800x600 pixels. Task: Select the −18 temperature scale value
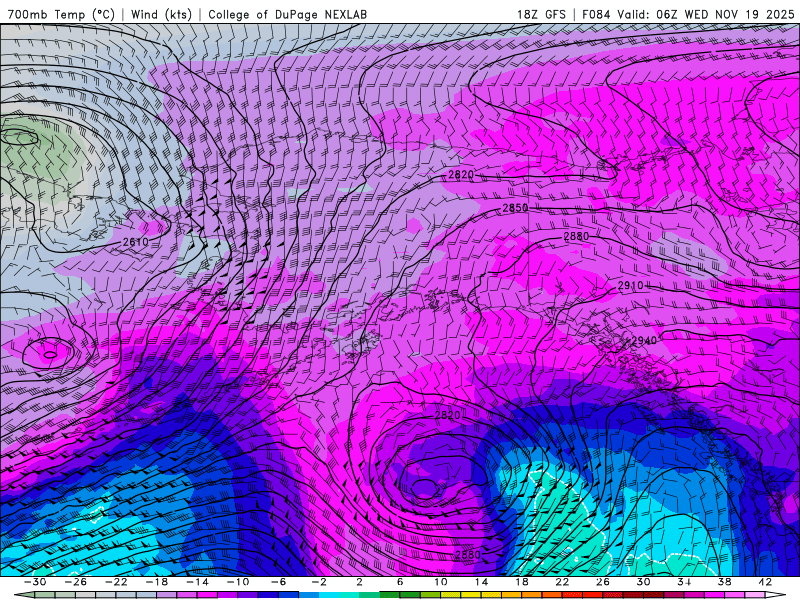click(157, 582)
